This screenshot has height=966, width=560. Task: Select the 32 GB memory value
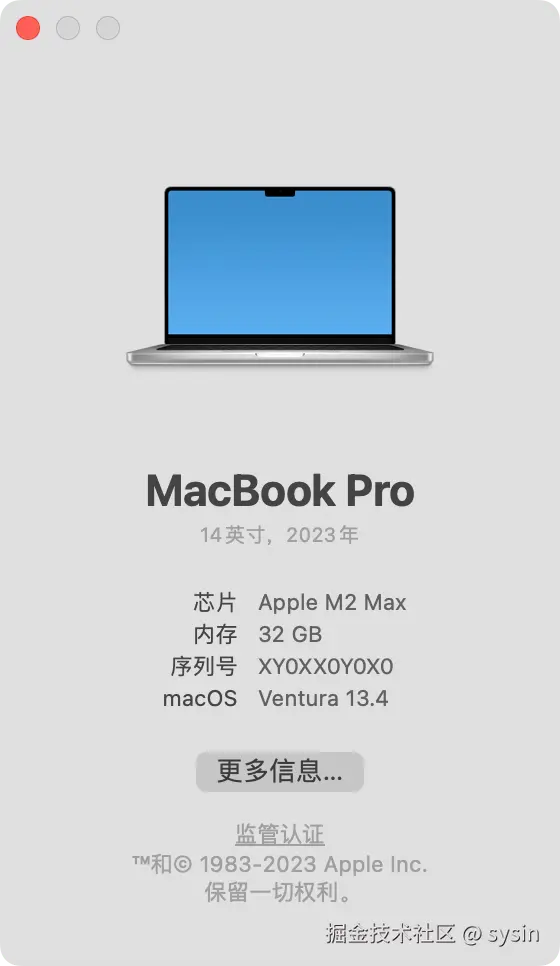coord(290,635)
